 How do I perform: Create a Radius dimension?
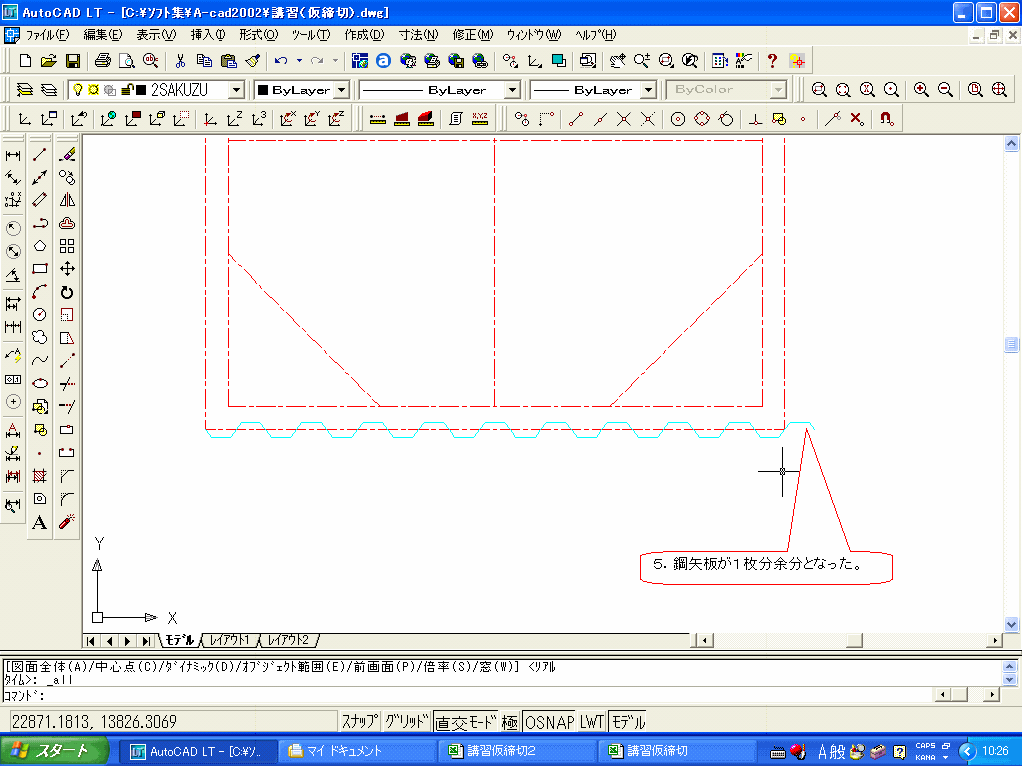[x=13, y=228]
